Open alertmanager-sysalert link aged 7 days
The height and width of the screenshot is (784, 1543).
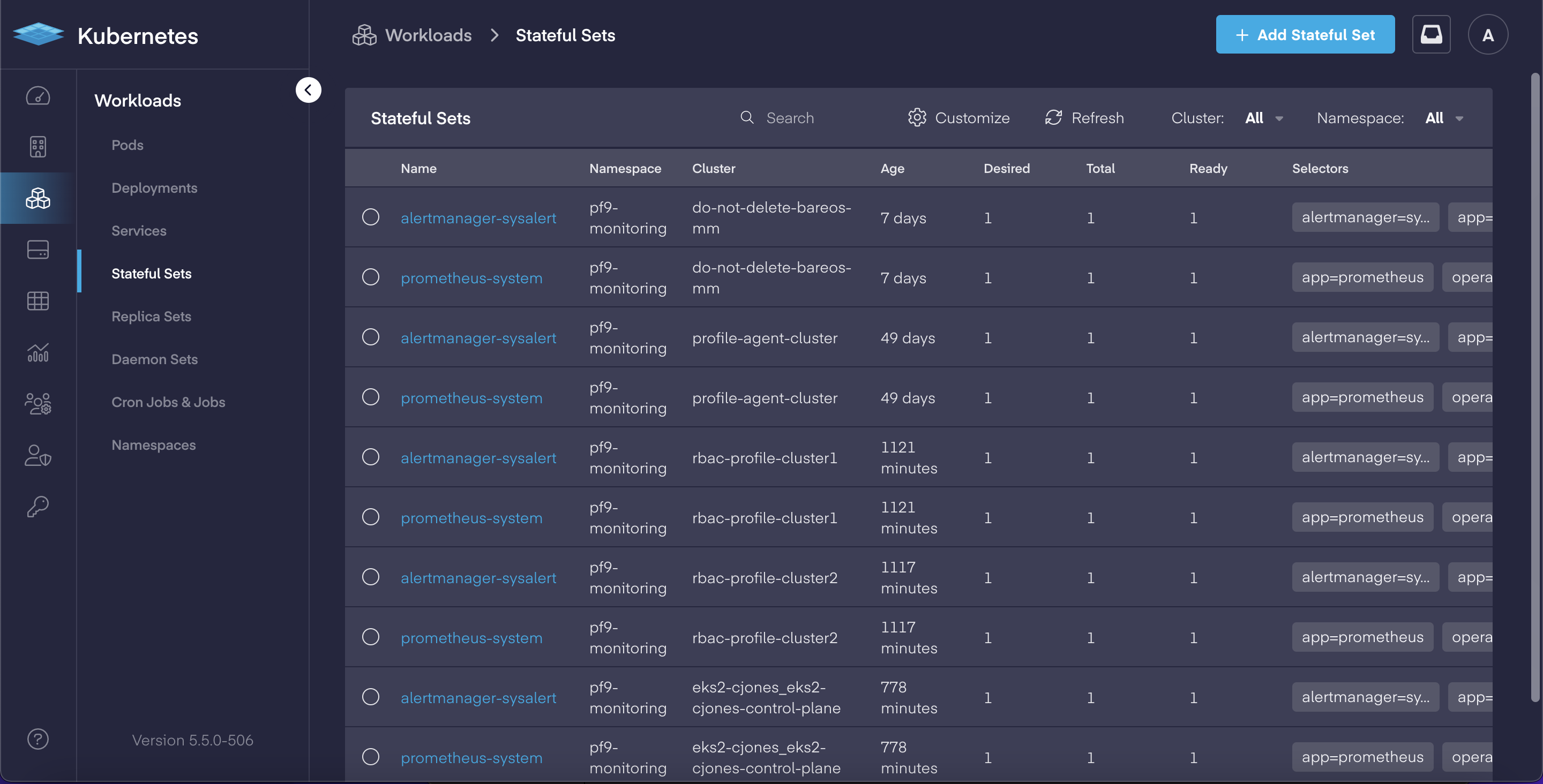coord(478,218)
